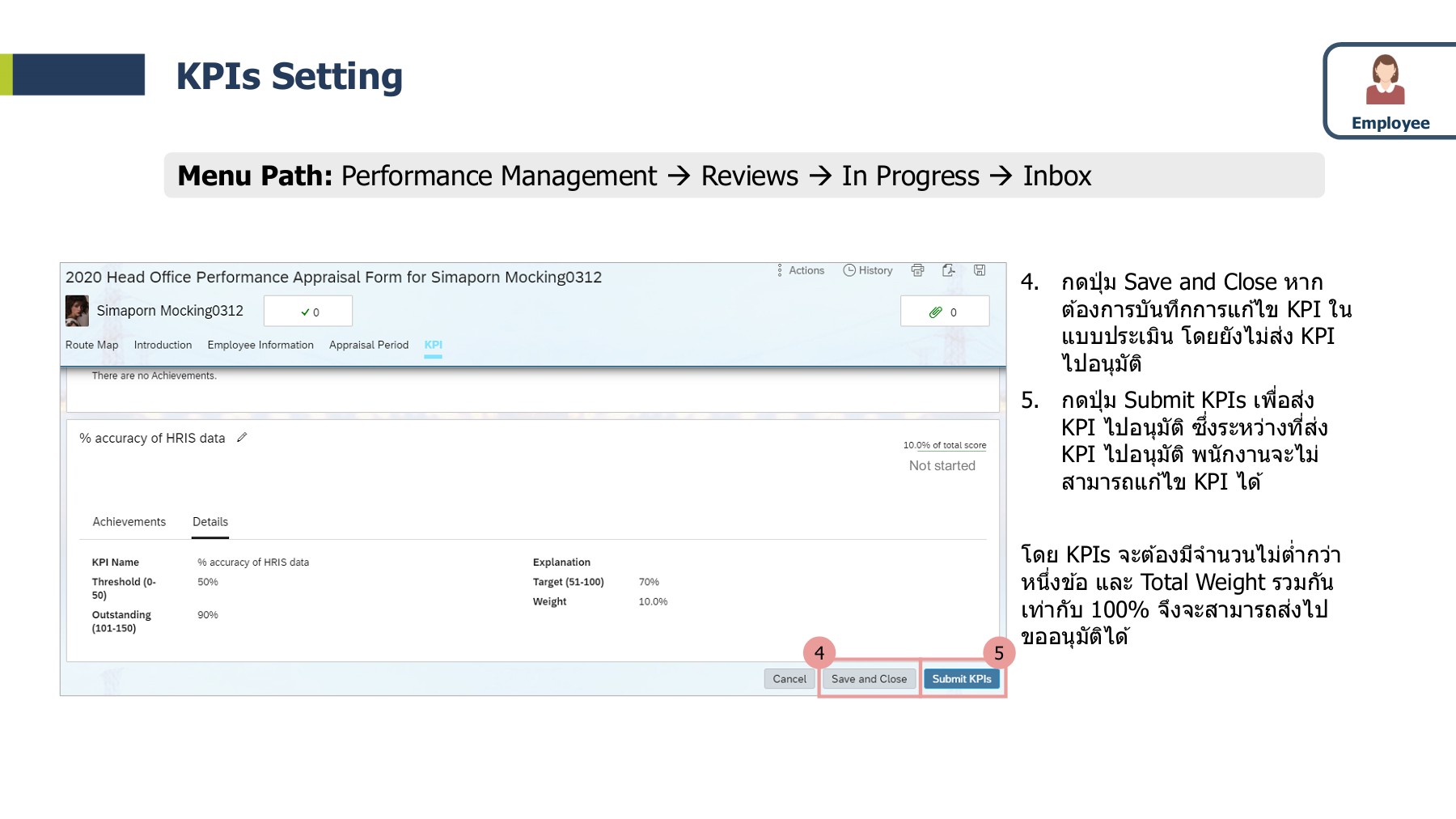Open the Introduction tab
1456x819 pixels.
click(x=162, y=345)
